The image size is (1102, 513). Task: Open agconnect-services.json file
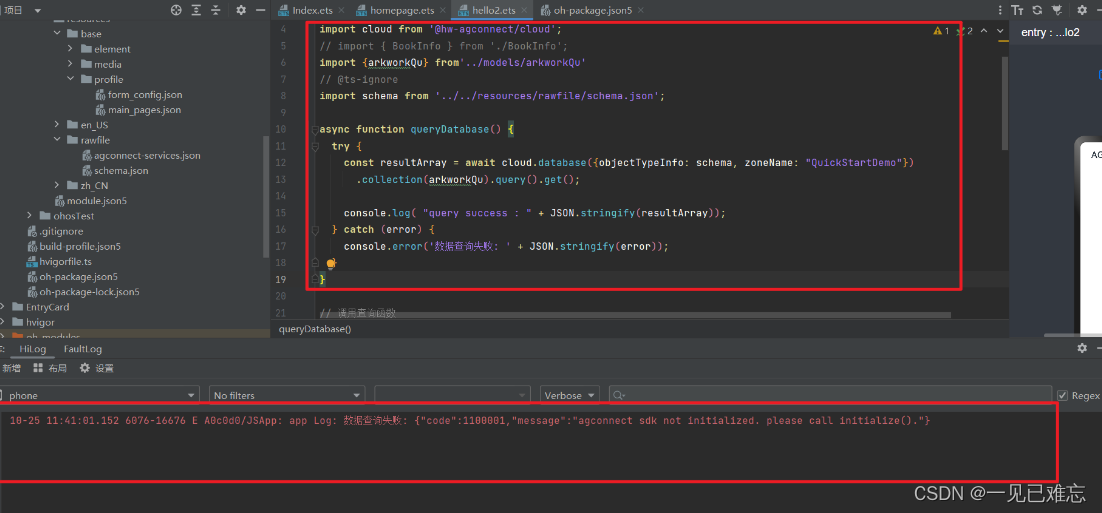click(x=141, y=155)
